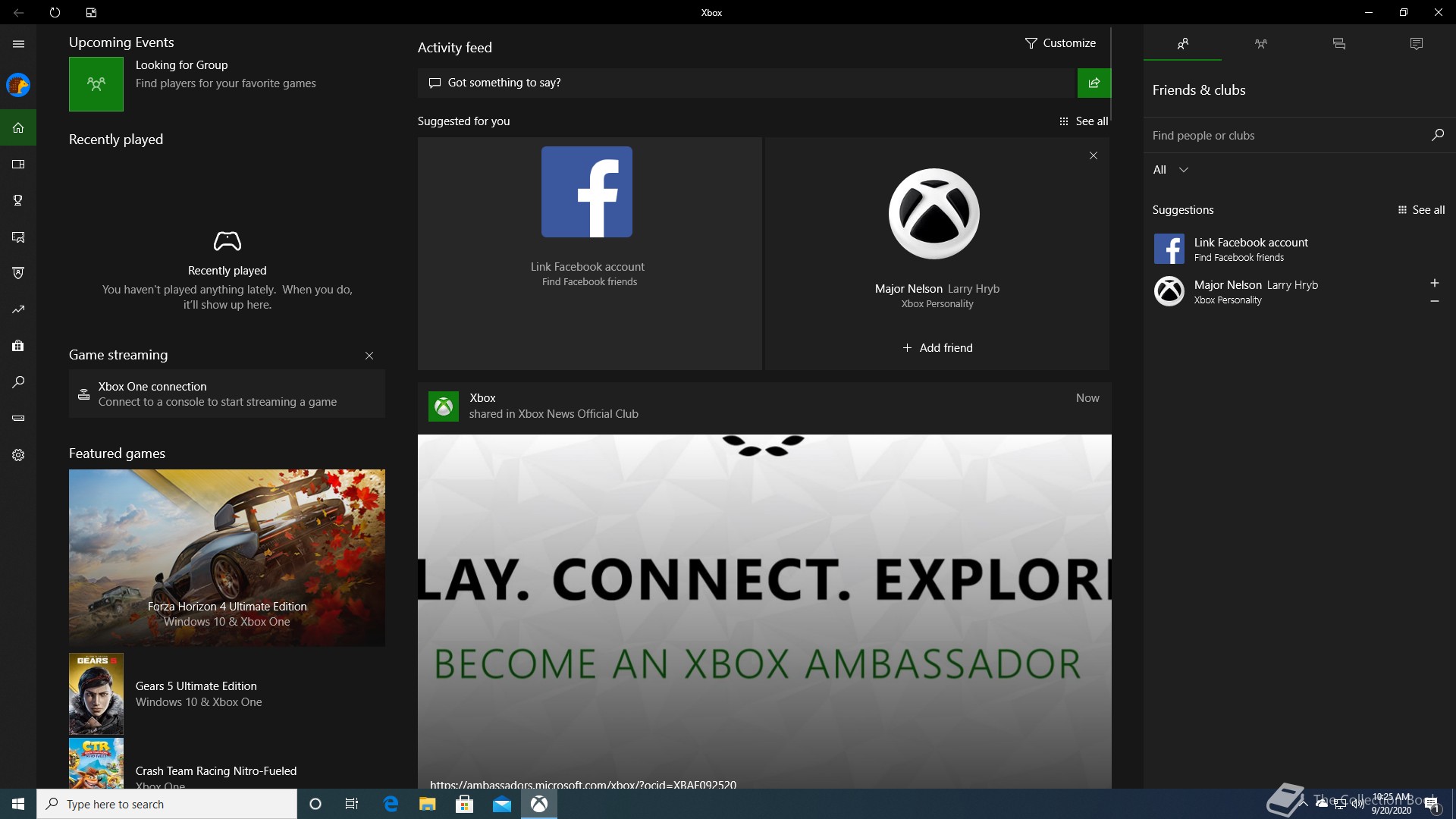Open Achievements trophy icon
Image resolution: width=1456 pixels, height=819 pixels.
coord(18,200)
